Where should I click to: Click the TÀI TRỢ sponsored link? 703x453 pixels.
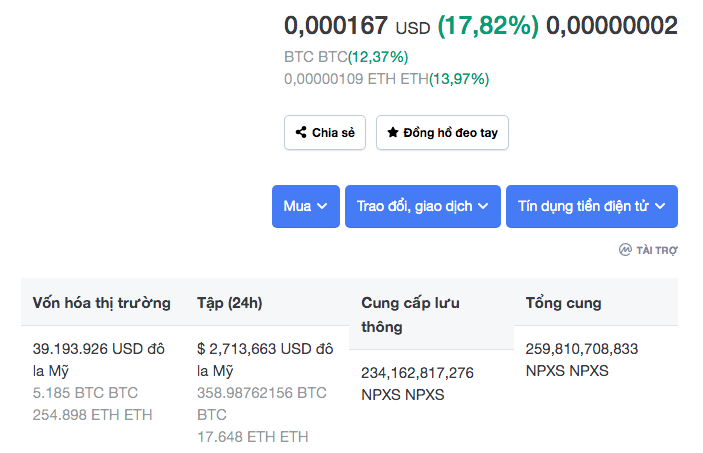point(657,250)
